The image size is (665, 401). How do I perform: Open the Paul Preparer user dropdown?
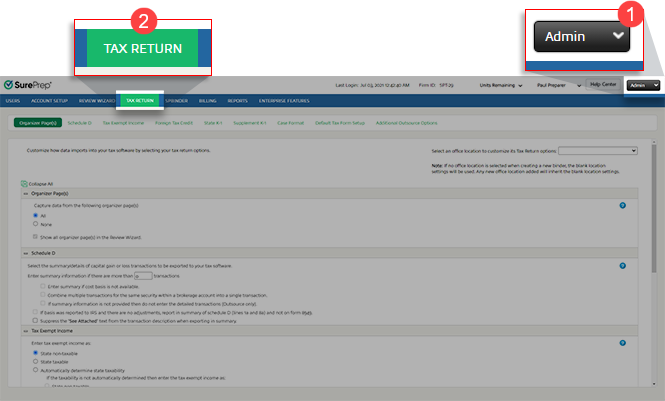click(559, 85)
